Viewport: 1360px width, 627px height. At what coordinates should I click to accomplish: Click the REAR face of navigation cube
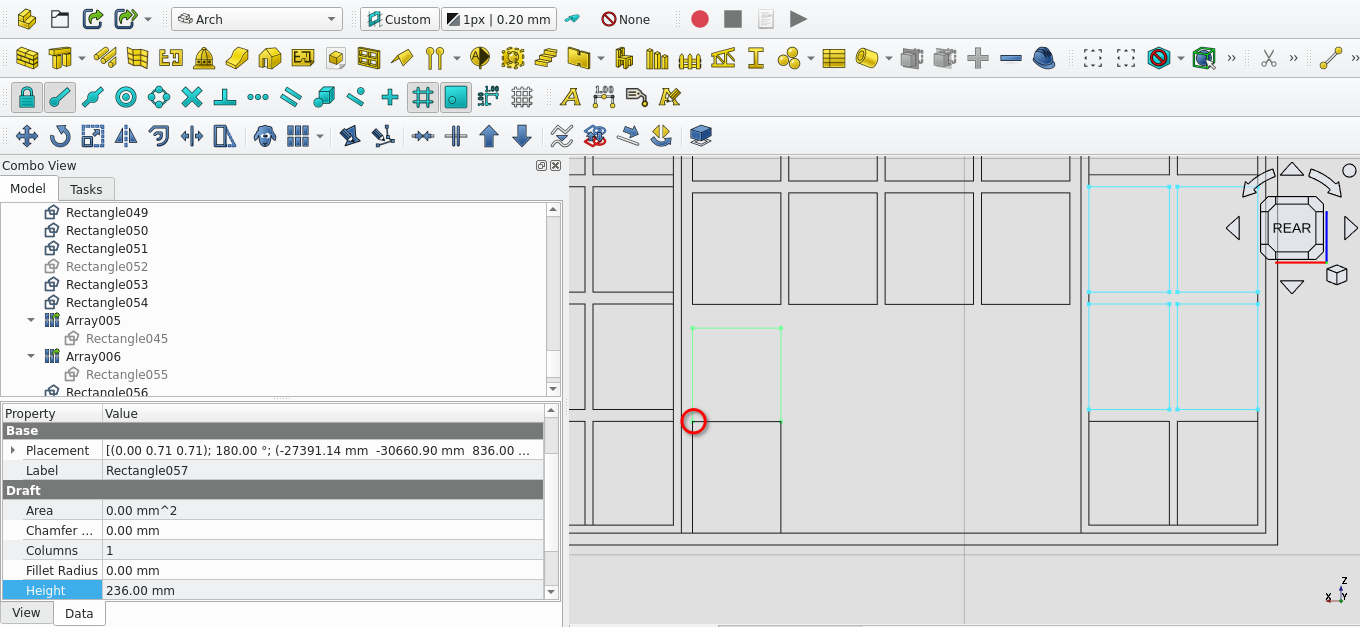click(x=1291, y=228)
